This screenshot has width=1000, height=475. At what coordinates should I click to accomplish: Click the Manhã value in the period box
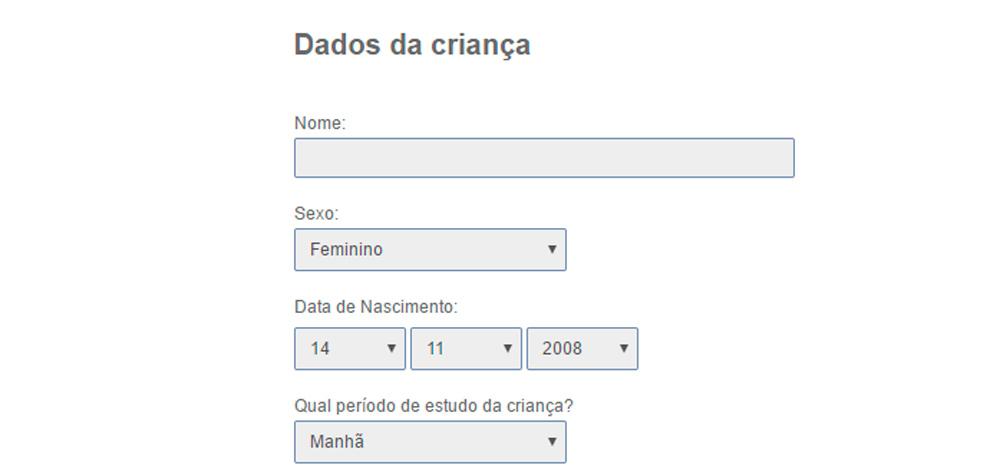[x=337, y=442]
